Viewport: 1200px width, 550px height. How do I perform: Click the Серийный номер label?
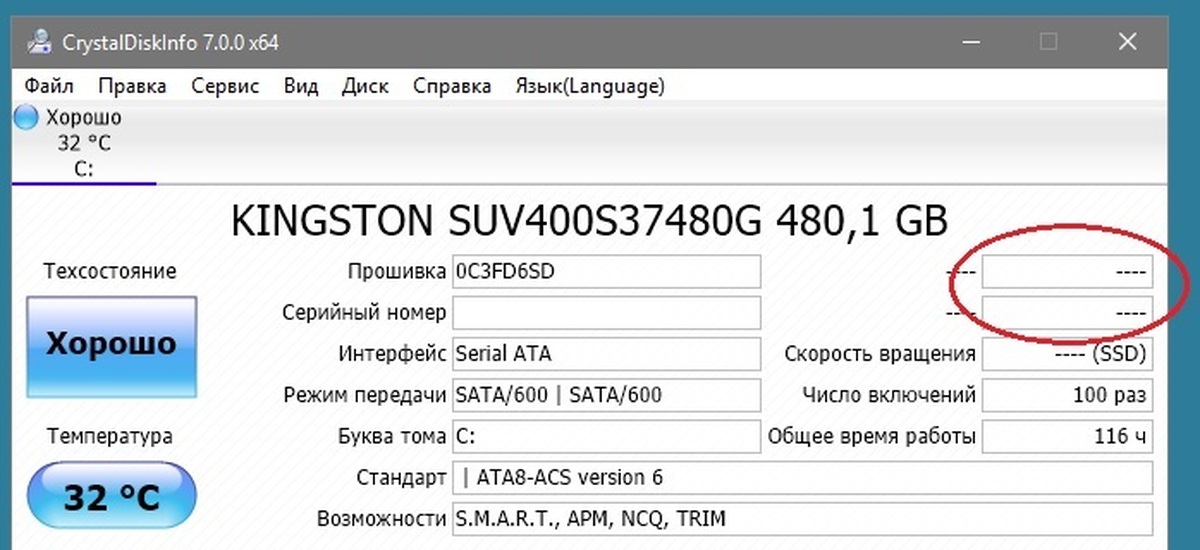(x=364, y=312)
